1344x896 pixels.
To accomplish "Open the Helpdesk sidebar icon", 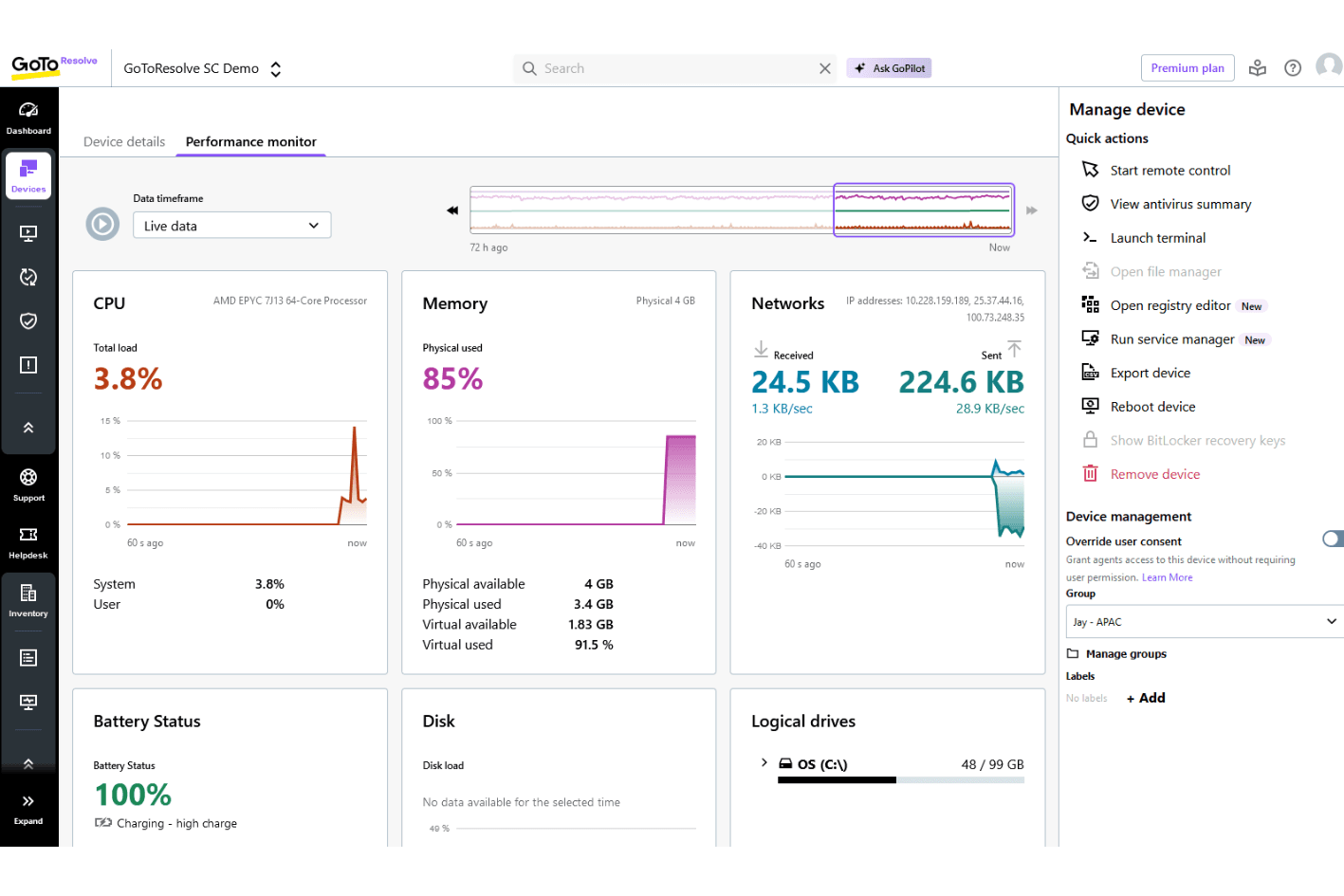I will [28, 542].
